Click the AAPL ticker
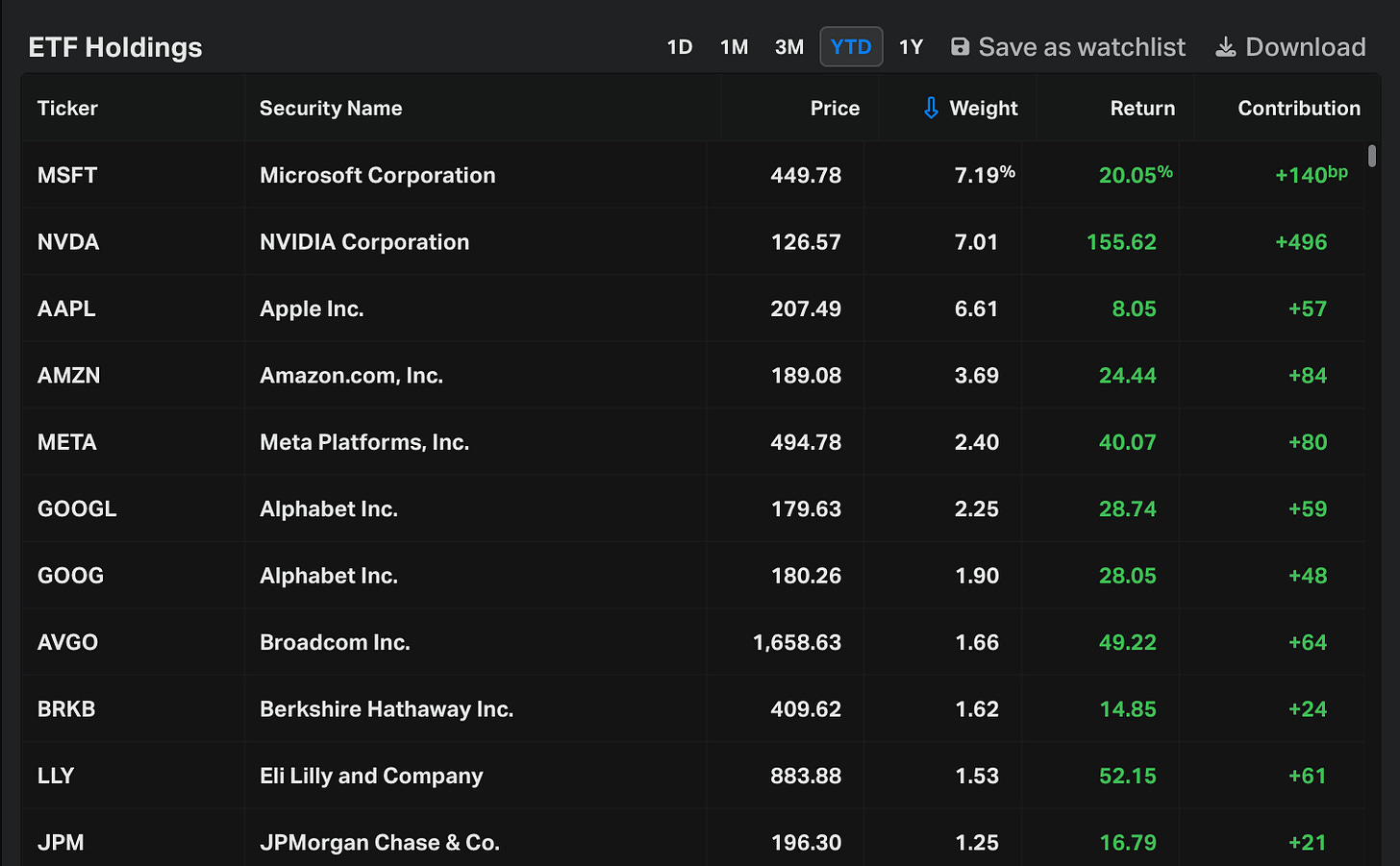 [66, 309]
